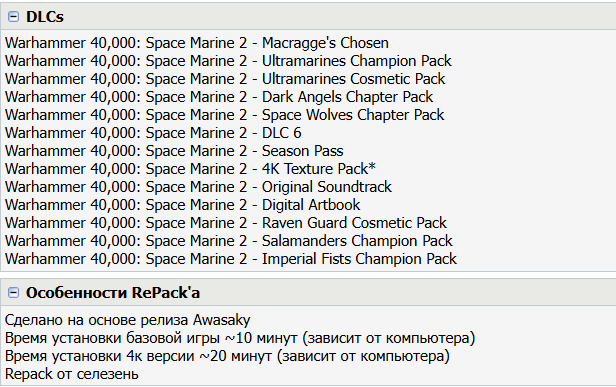Click the Space Wolves Chapter Pack line
Screen dimensions: 616x387
coord(224,115)
